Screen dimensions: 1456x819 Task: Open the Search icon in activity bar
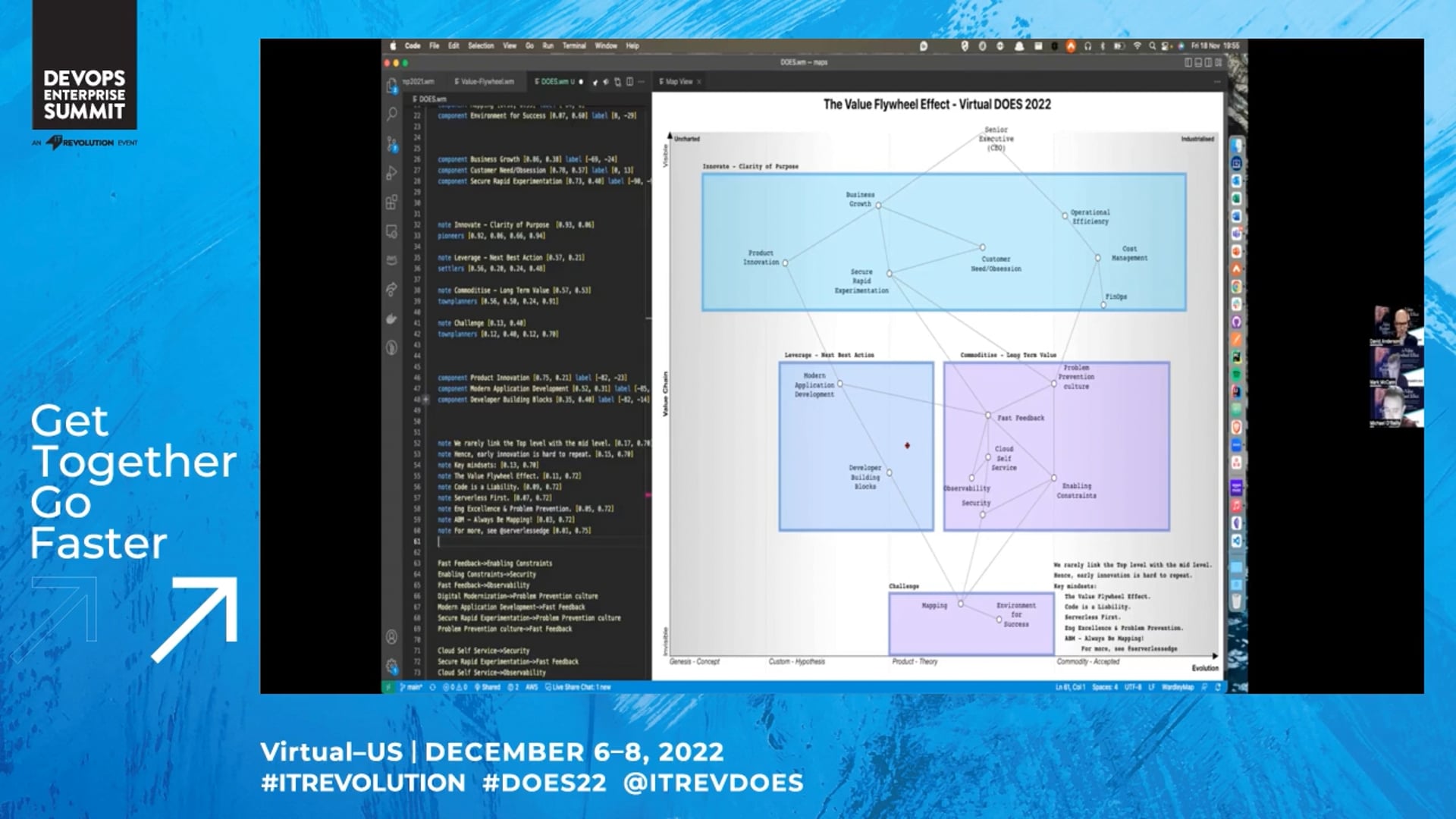tap(391, 115)
